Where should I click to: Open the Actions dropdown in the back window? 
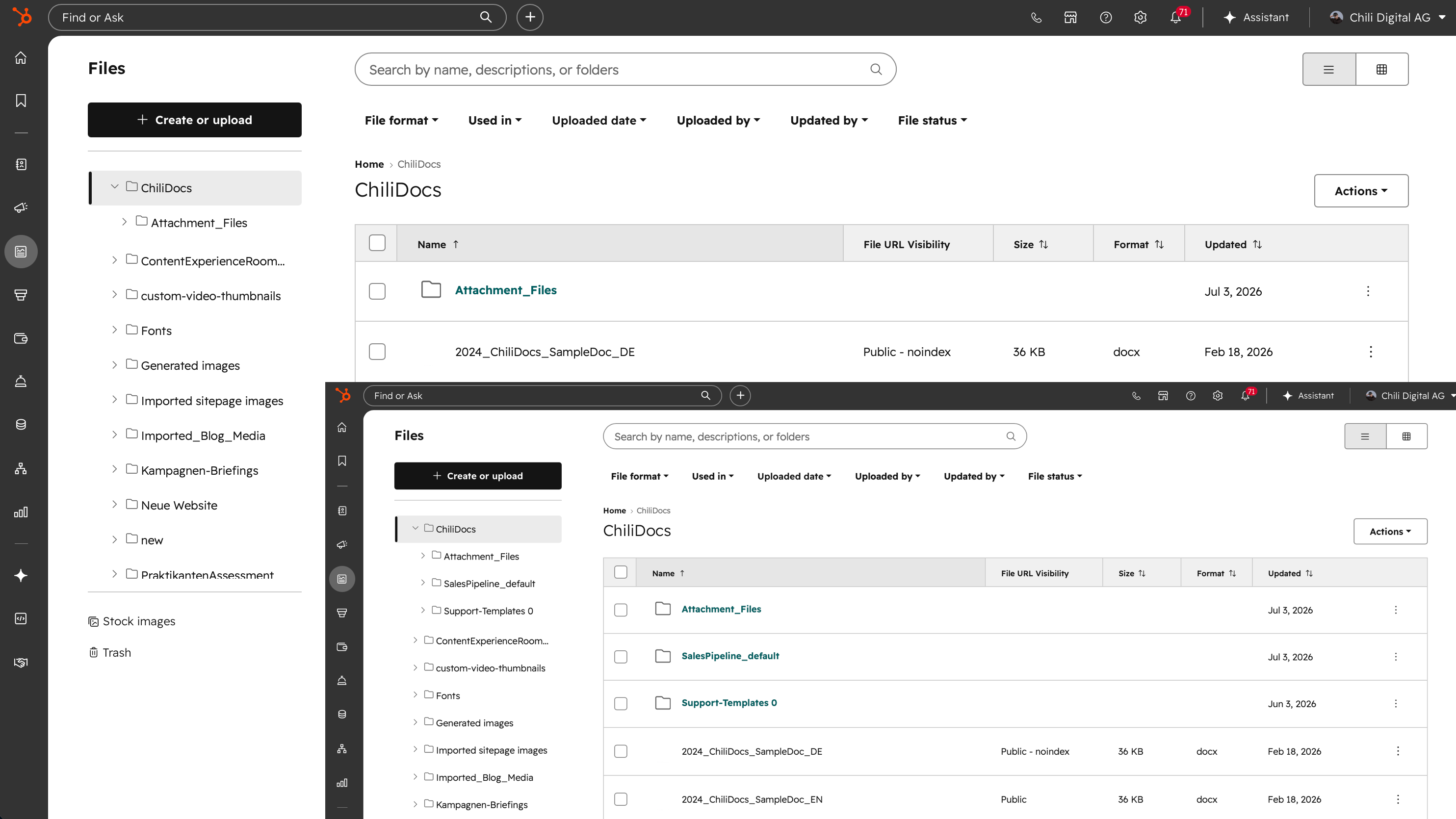tap(1361, 191)
